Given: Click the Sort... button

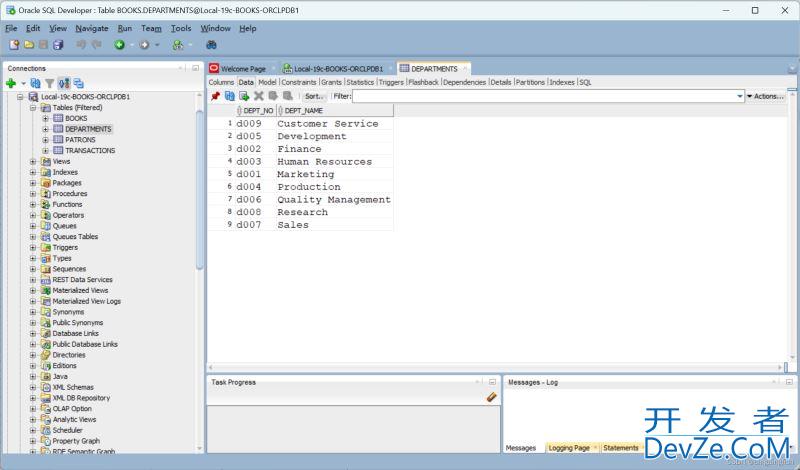Looking at the screenshot, I should pyautogui.click(x=314, y=96).
